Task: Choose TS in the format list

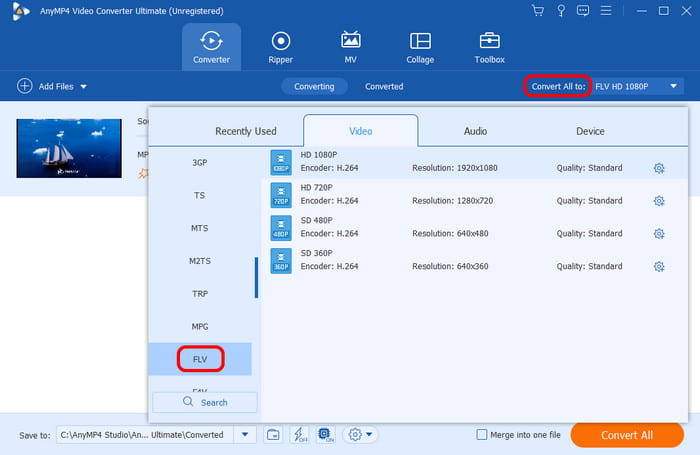Action: (200, 195)
